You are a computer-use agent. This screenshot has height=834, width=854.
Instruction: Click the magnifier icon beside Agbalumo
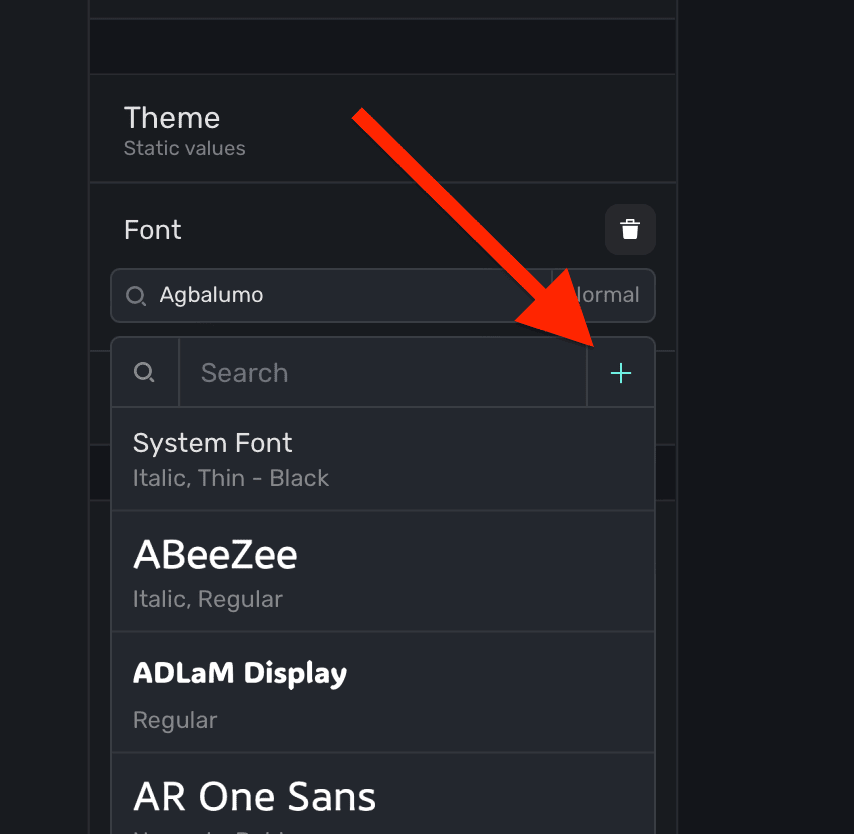click(x=136, y=296)
